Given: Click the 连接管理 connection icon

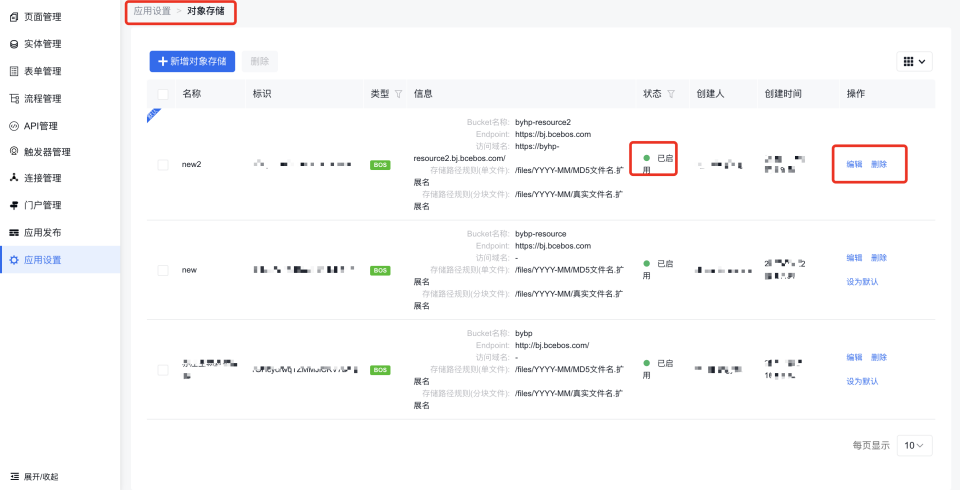Looking at the screenshot, I should (14, 178).
